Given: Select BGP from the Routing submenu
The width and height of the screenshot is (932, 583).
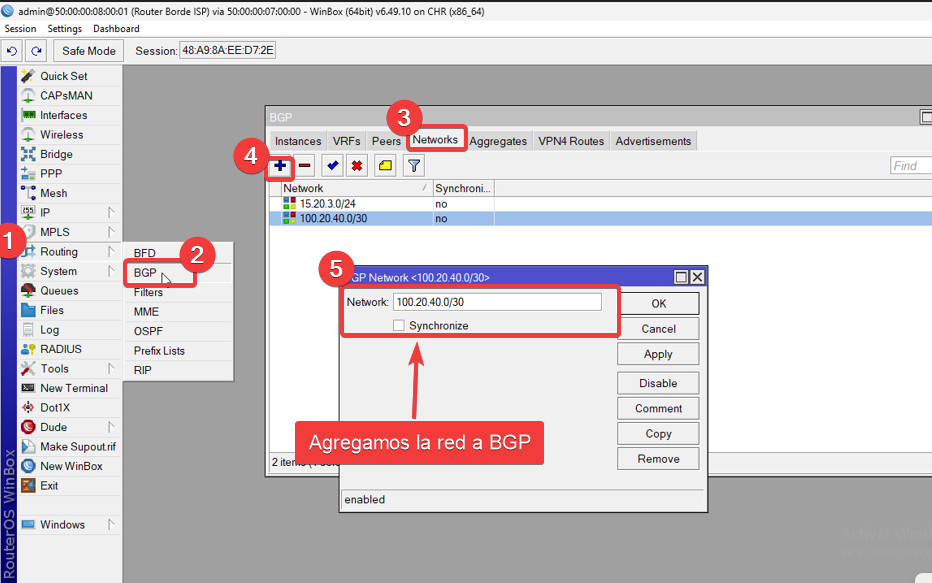Looking at the screenshot, I should click(x=147, y=272).
